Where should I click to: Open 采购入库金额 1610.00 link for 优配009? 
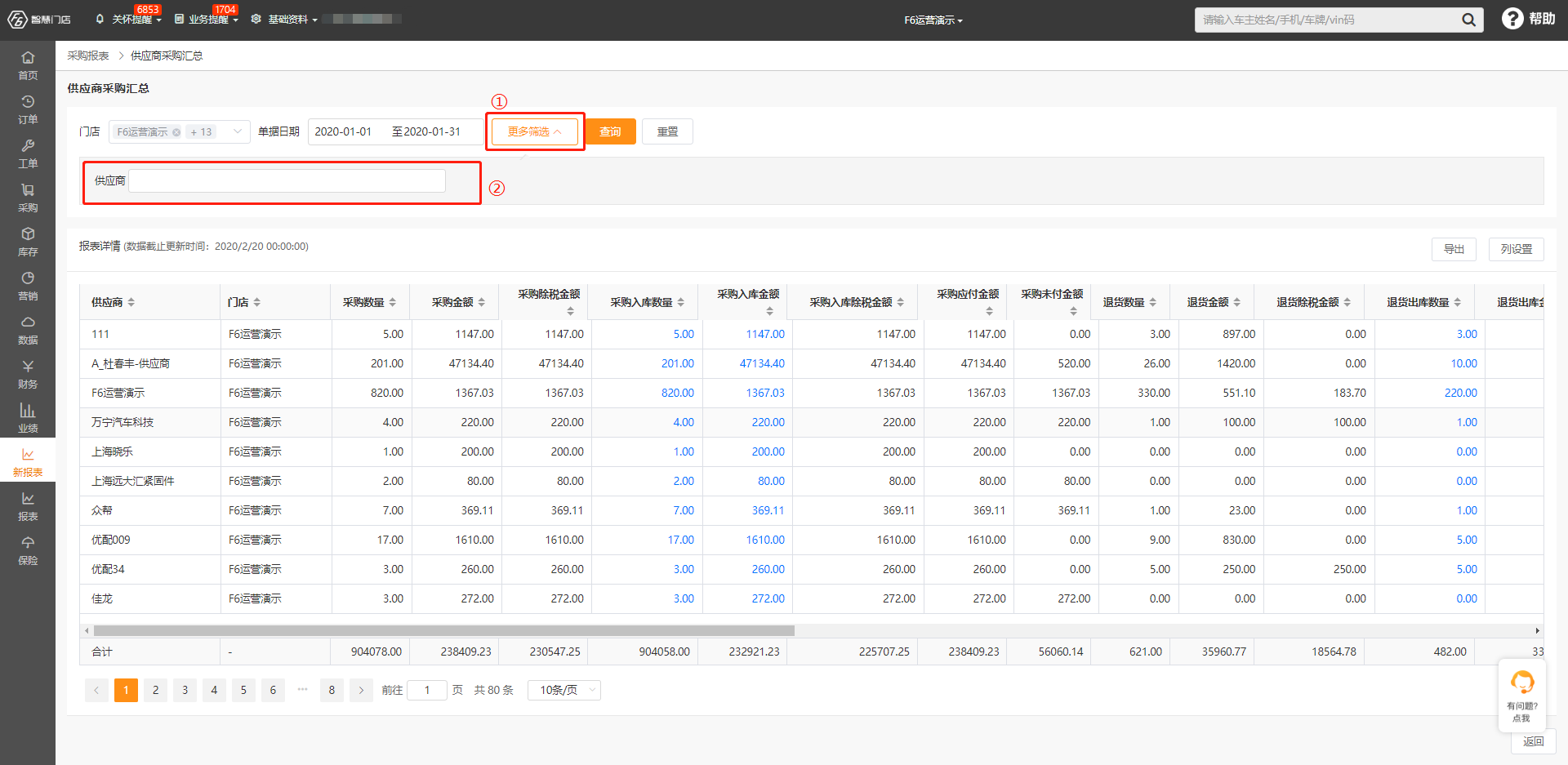click(764, 540)
